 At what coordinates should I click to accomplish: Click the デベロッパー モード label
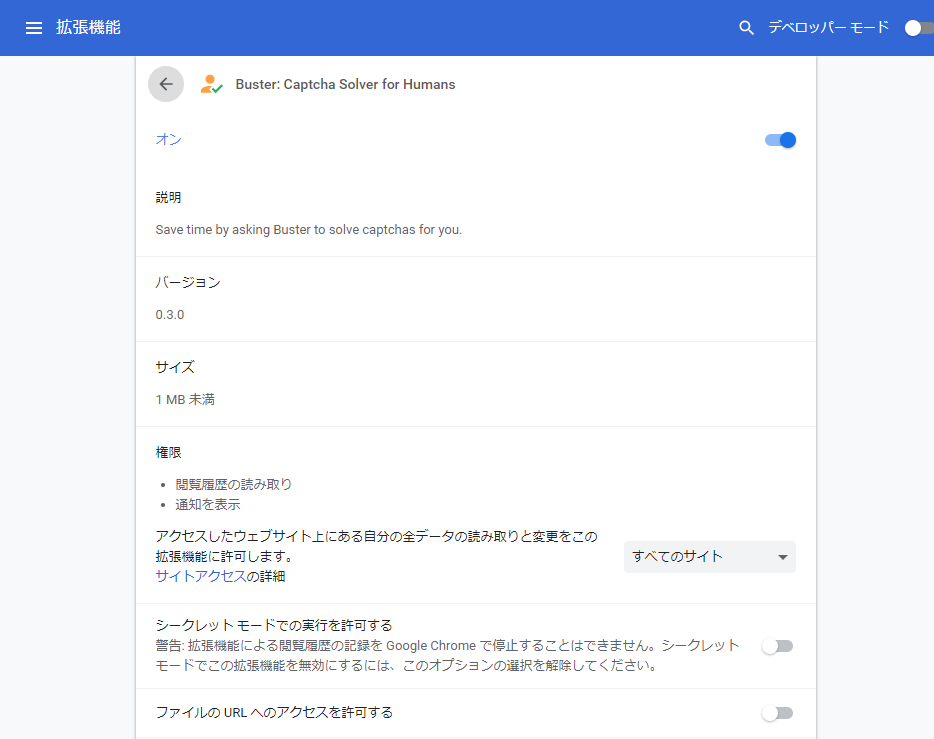coord(829,27)
